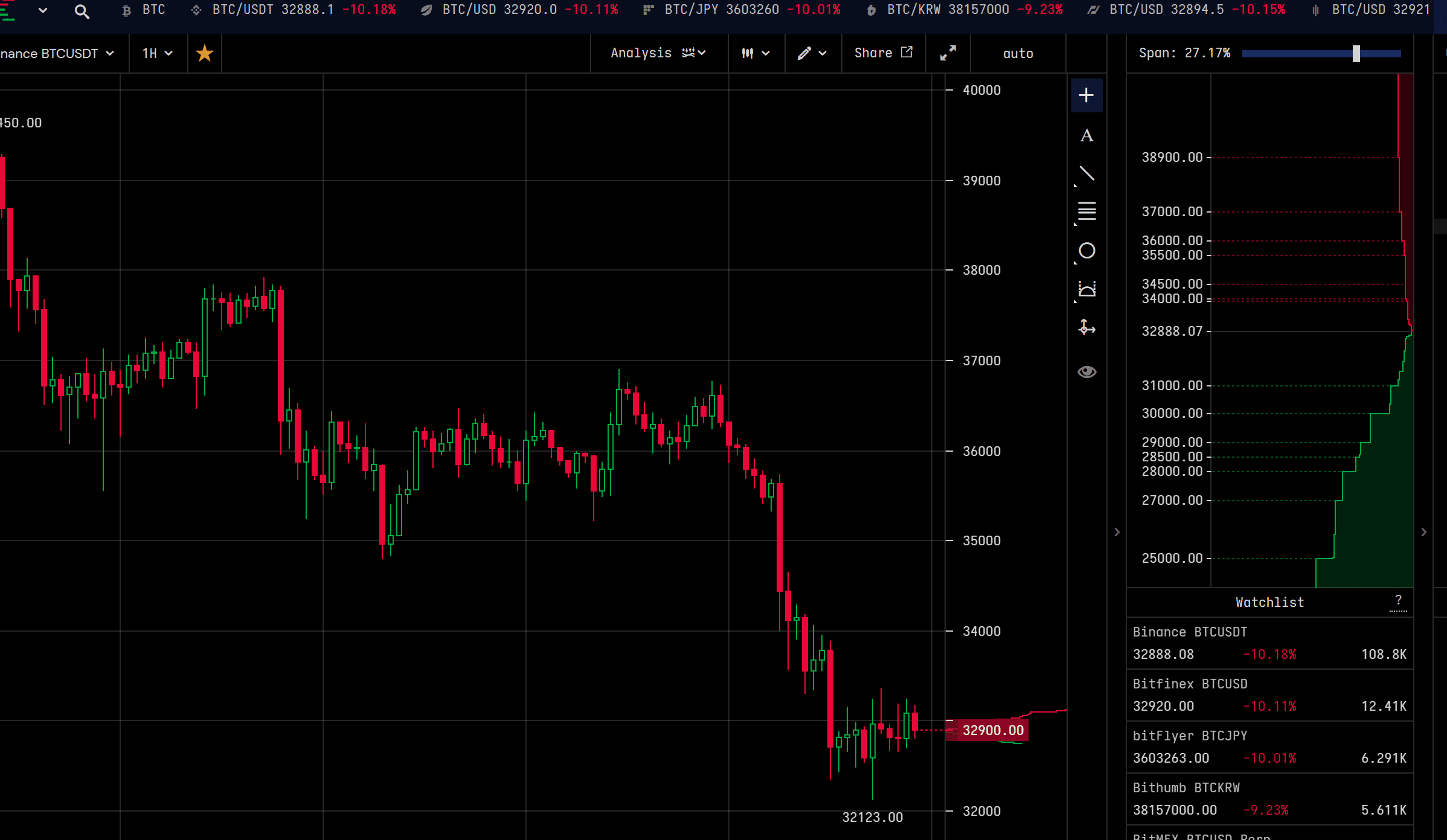Toggle auto price scale
Image resolution: width=1447 pixels, height=840 pixels.
(x=1018, y=53)
